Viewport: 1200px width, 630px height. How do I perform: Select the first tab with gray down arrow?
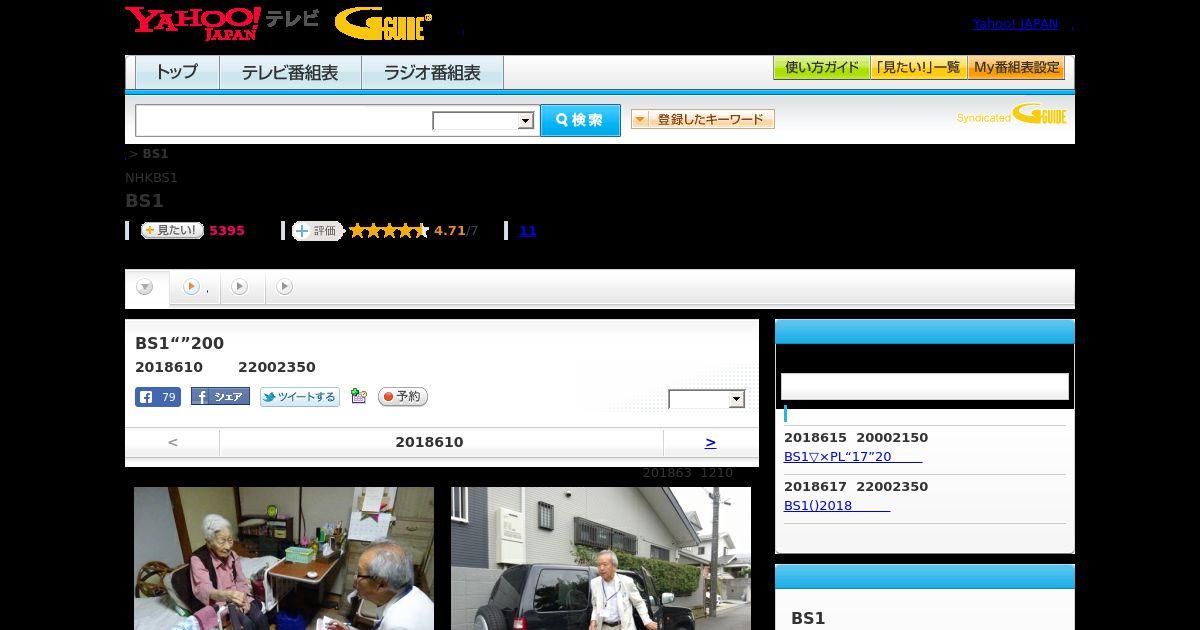(x=146, y=288)
